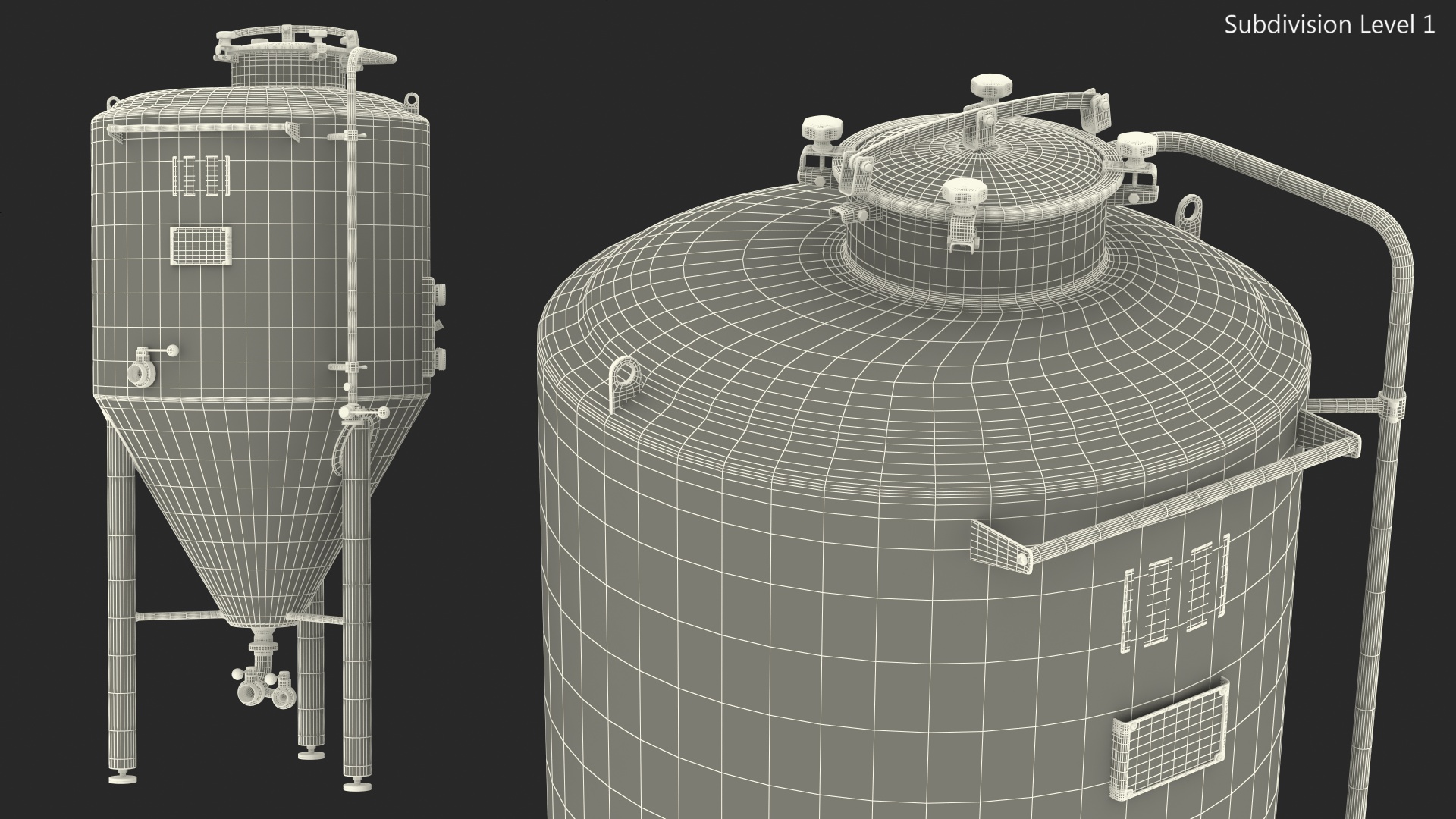
Task: Click the Subdivision Level 1 label
Action: (x=1329, y=25)
